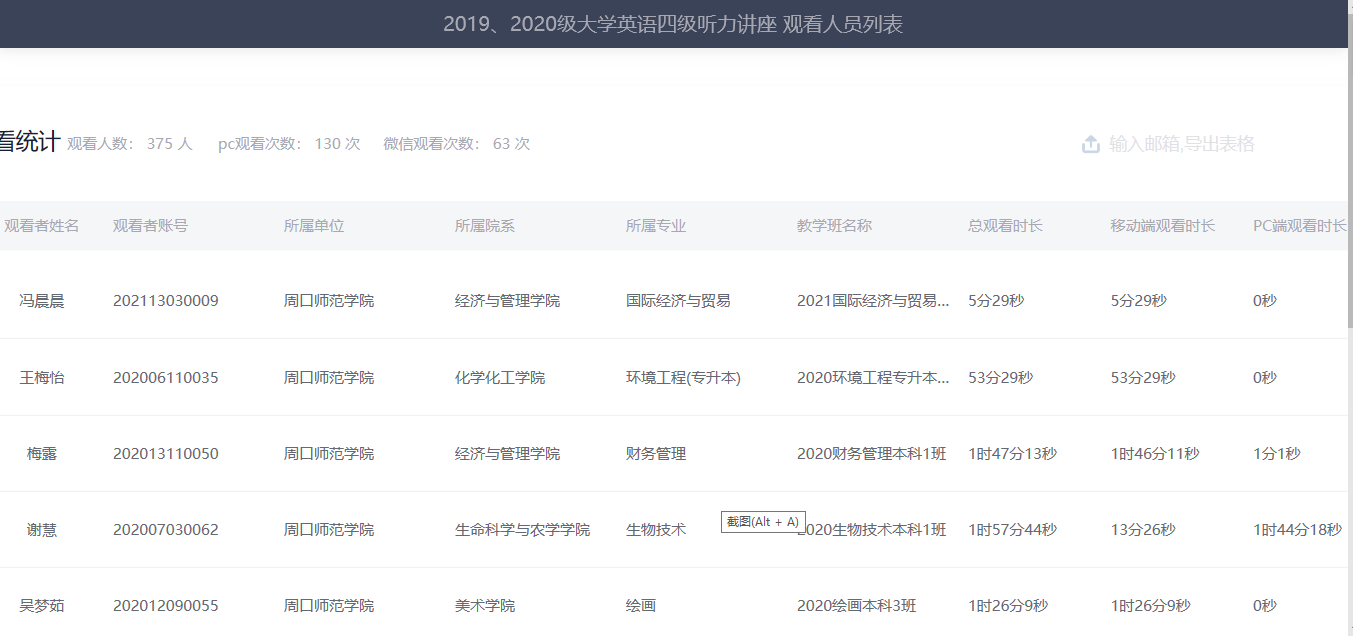The width and height of the screenshot is (1353, 636).
Task: Click mobile duration 13分26秒
Action: pos(1143,530)
